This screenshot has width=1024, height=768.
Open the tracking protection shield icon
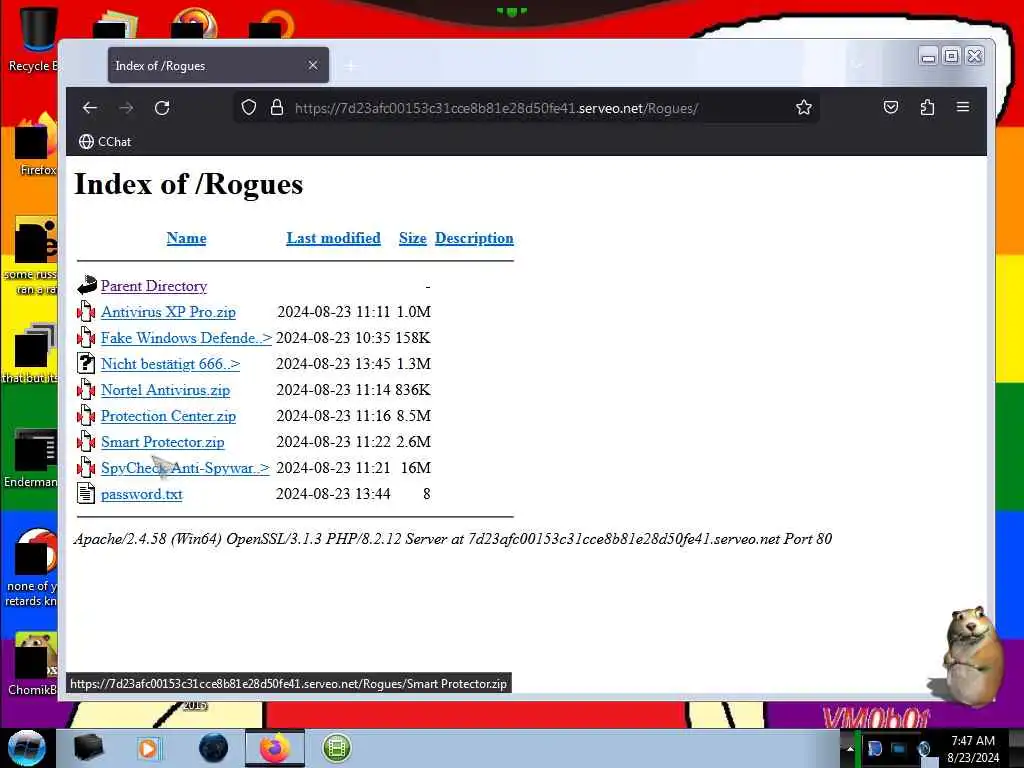tap(249, 108)
